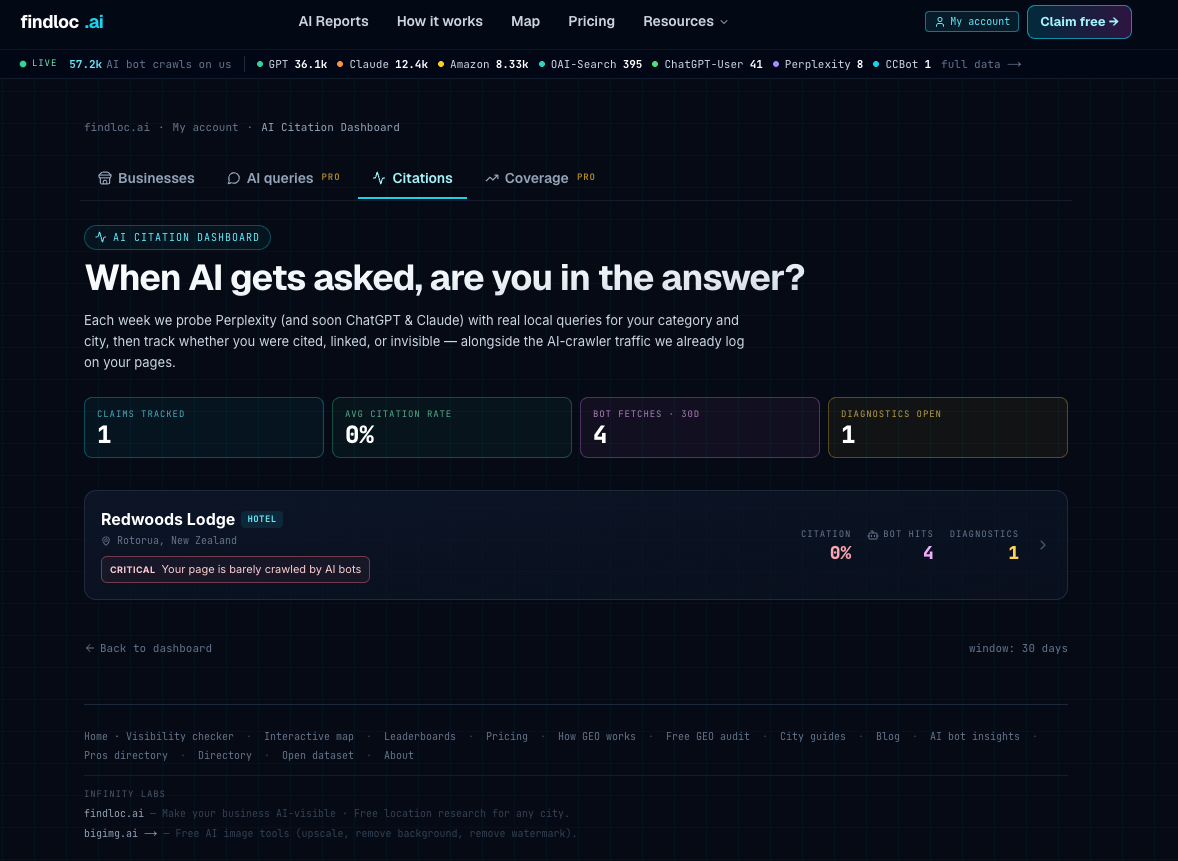Open Blog footer link
This screenshot has height=861, width=1178.
point(888,736)
